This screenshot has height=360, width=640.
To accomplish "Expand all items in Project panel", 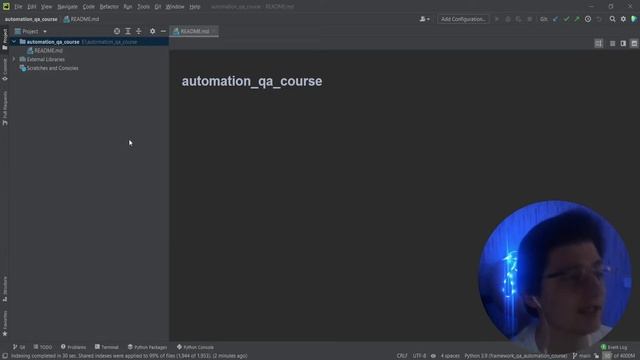I will pyautogui.click(x=128, y=31).
